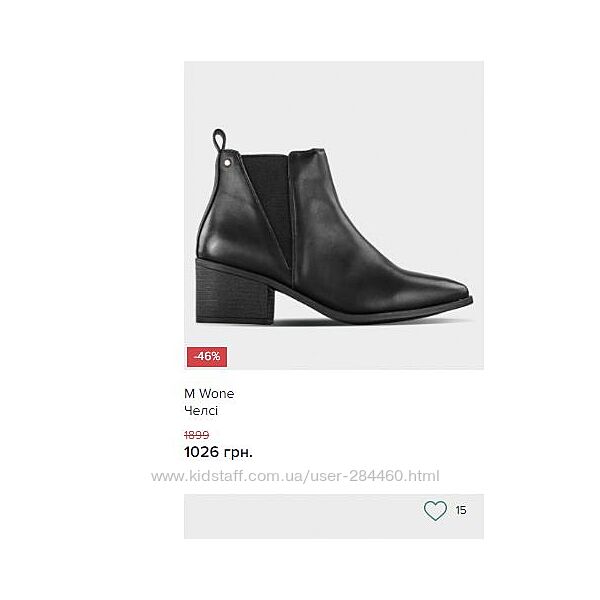Click the silver rivet on the pull tab

[x=227, y=163]
